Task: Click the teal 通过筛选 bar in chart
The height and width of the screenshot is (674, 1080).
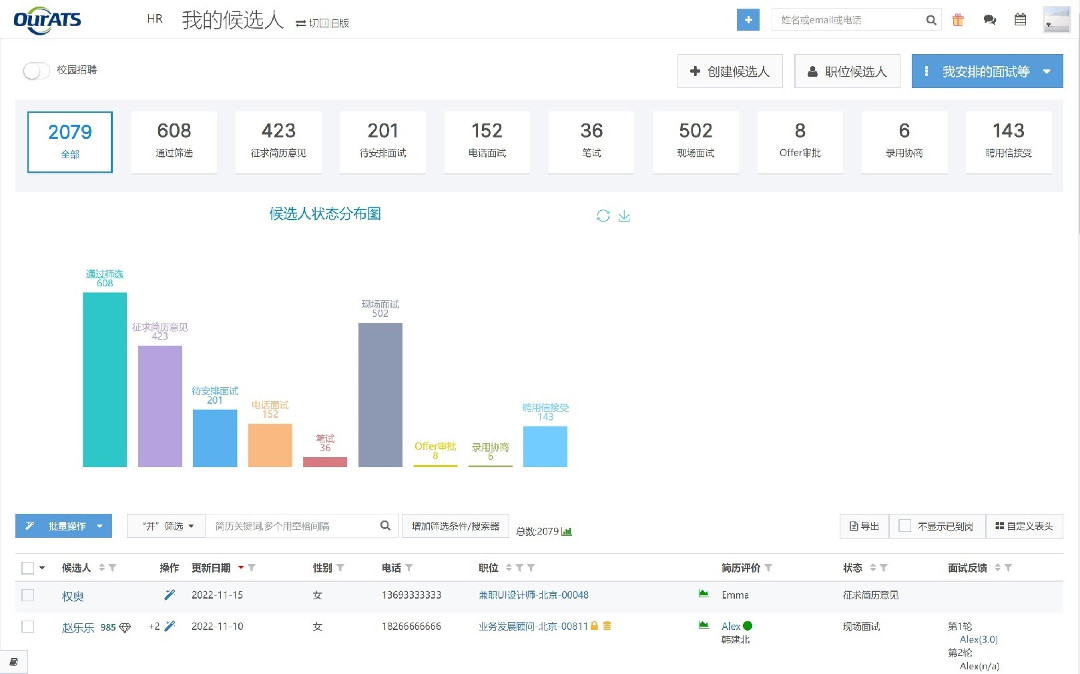Action: [105, 380]
